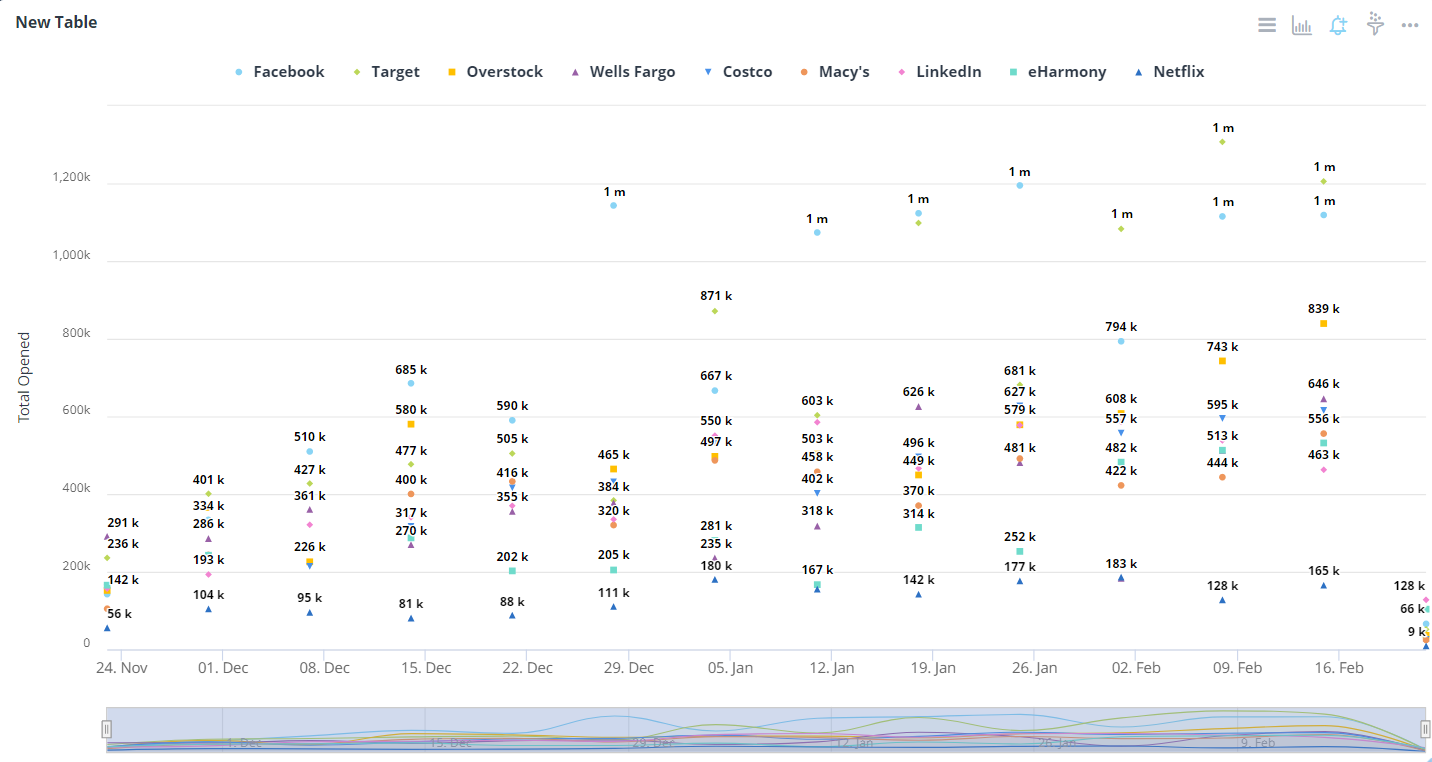
Task: Select the Overstock 839 k data point
Action: (x=1324, y=324)
